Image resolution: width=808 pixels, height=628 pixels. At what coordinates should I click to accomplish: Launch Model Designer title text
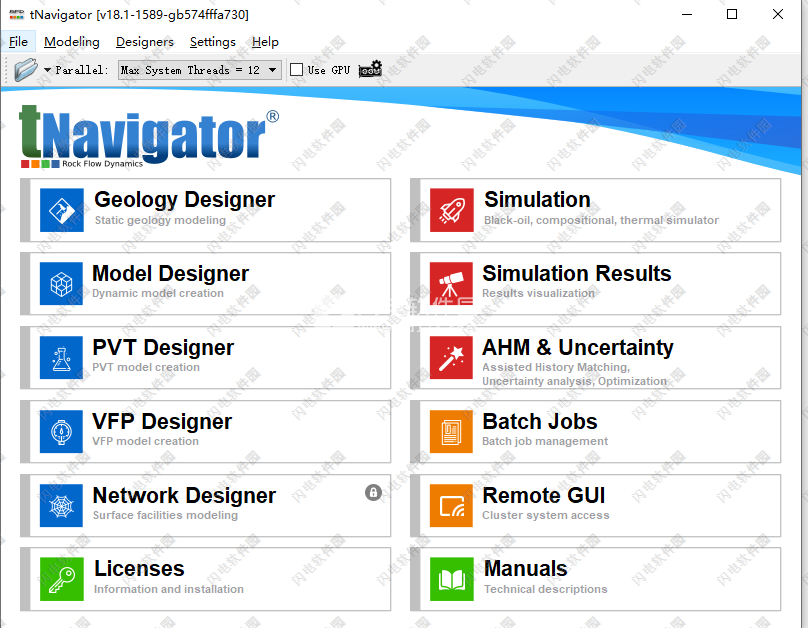tap(171, 274)
